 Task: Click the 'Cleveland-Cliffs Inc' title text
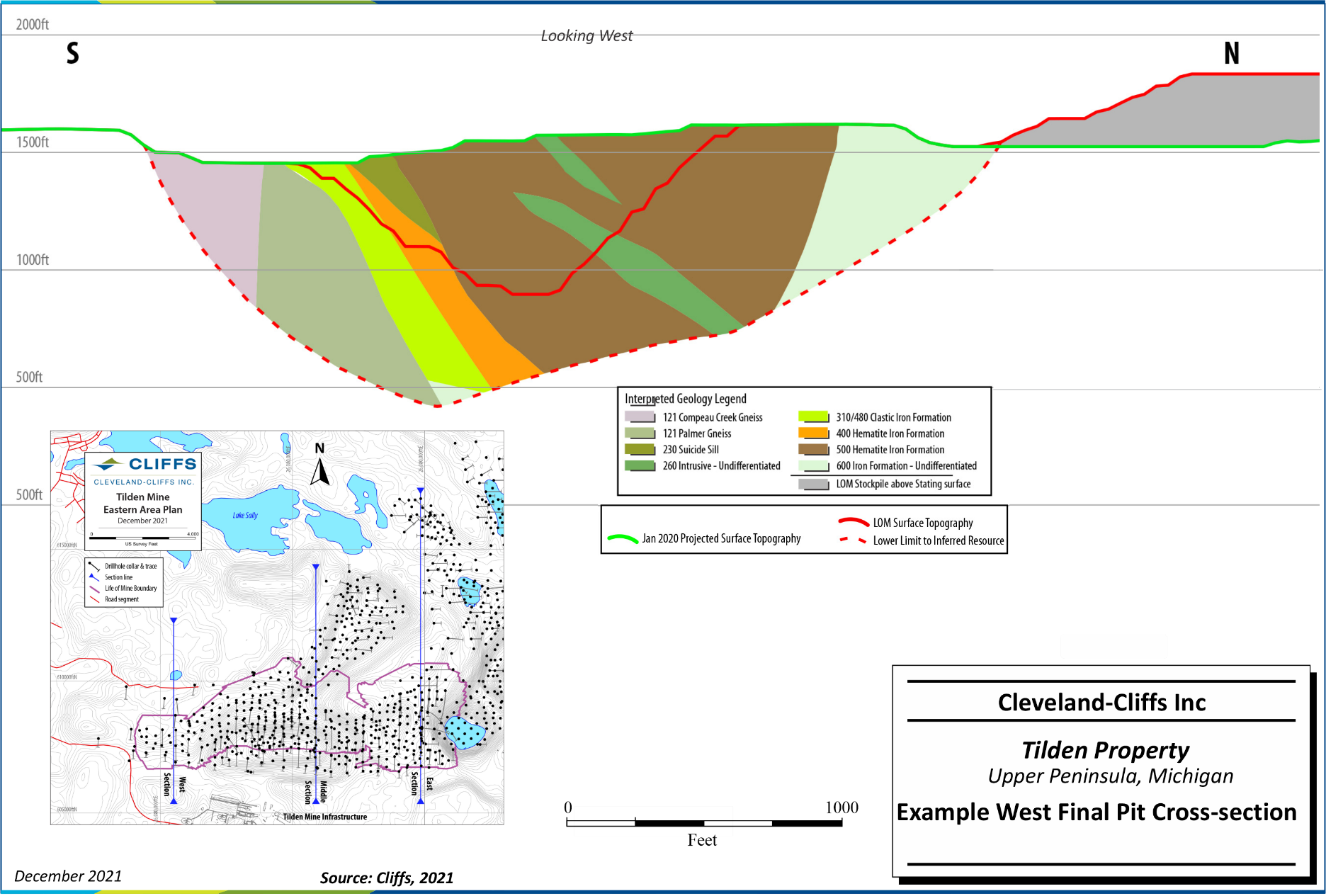click(1101, 703)
